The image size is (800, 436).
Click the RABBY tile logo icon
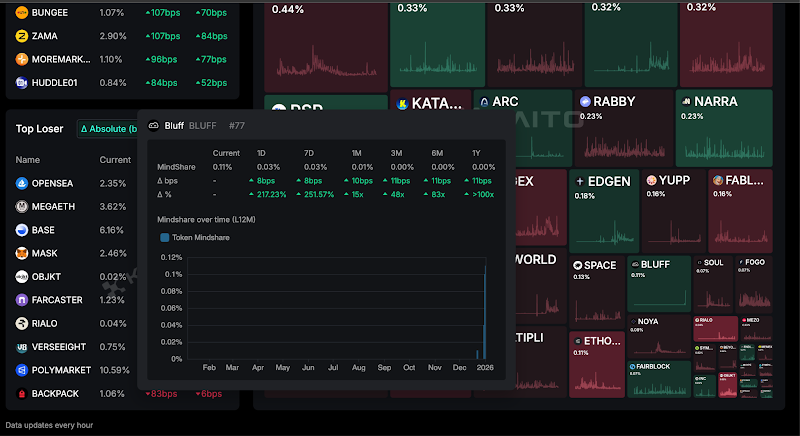coord(585,101)
